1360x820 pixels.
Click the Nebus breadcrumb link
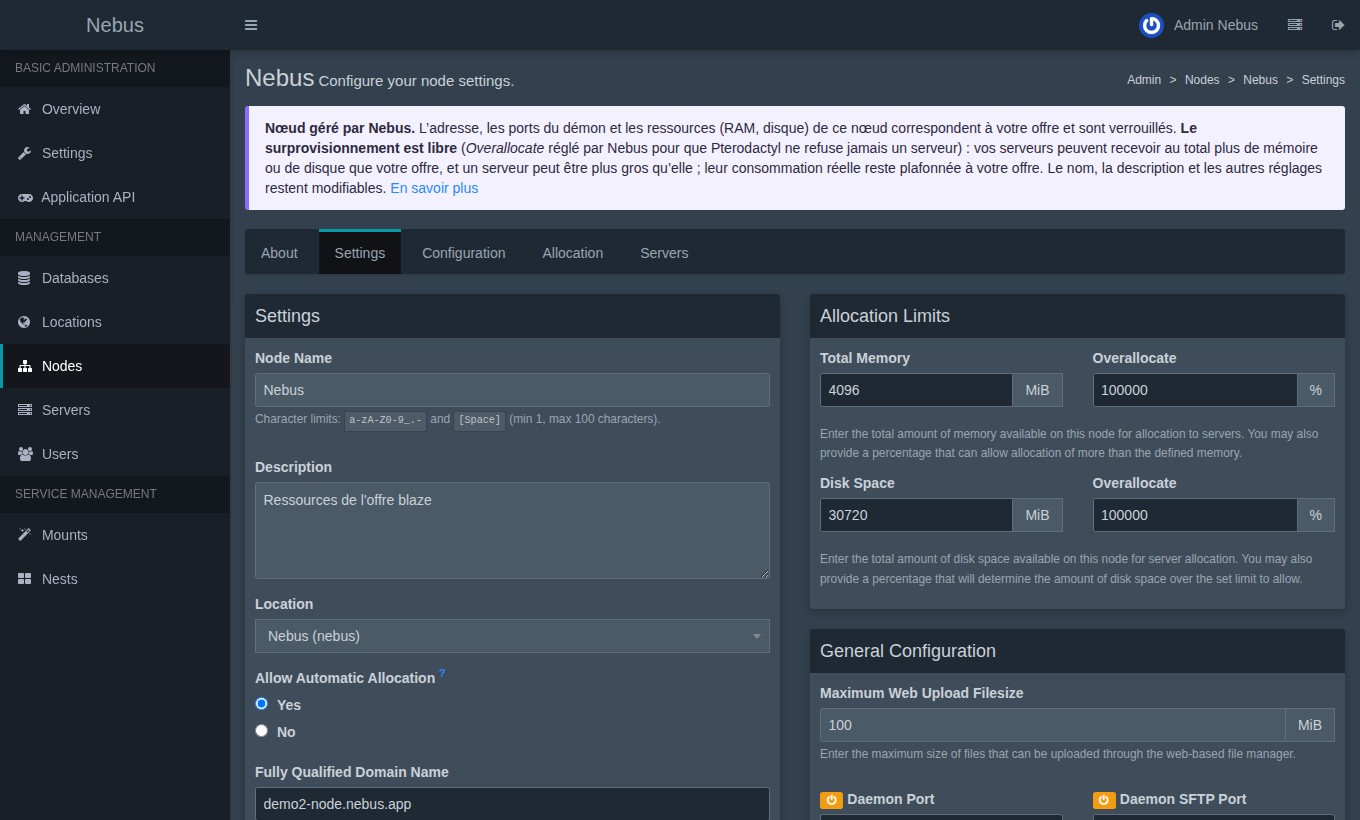[x=1260, y=80]
